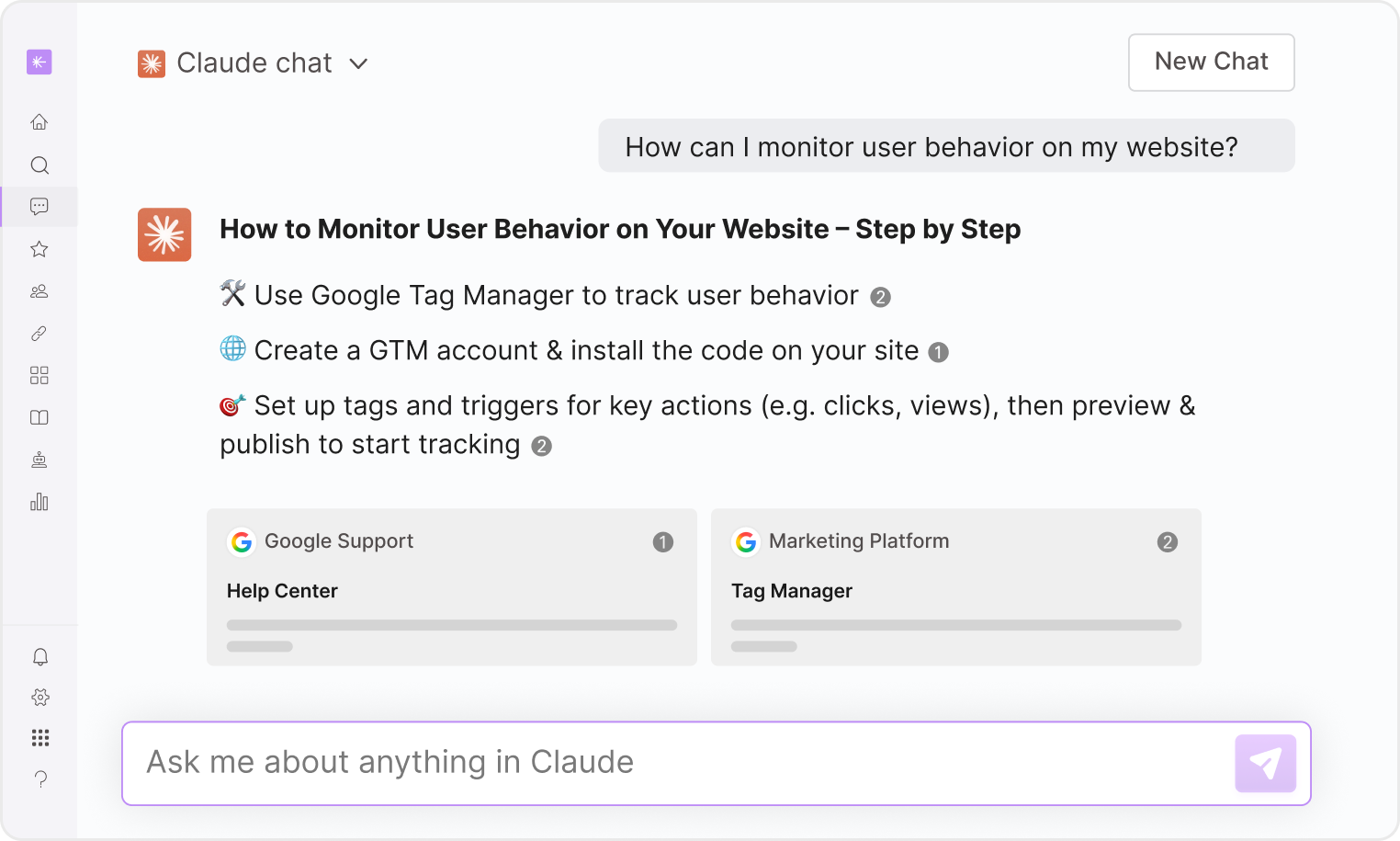Click the number 1 badge on Google Support card
This screenshot has width=1400, height=841.
click(663, 542)
